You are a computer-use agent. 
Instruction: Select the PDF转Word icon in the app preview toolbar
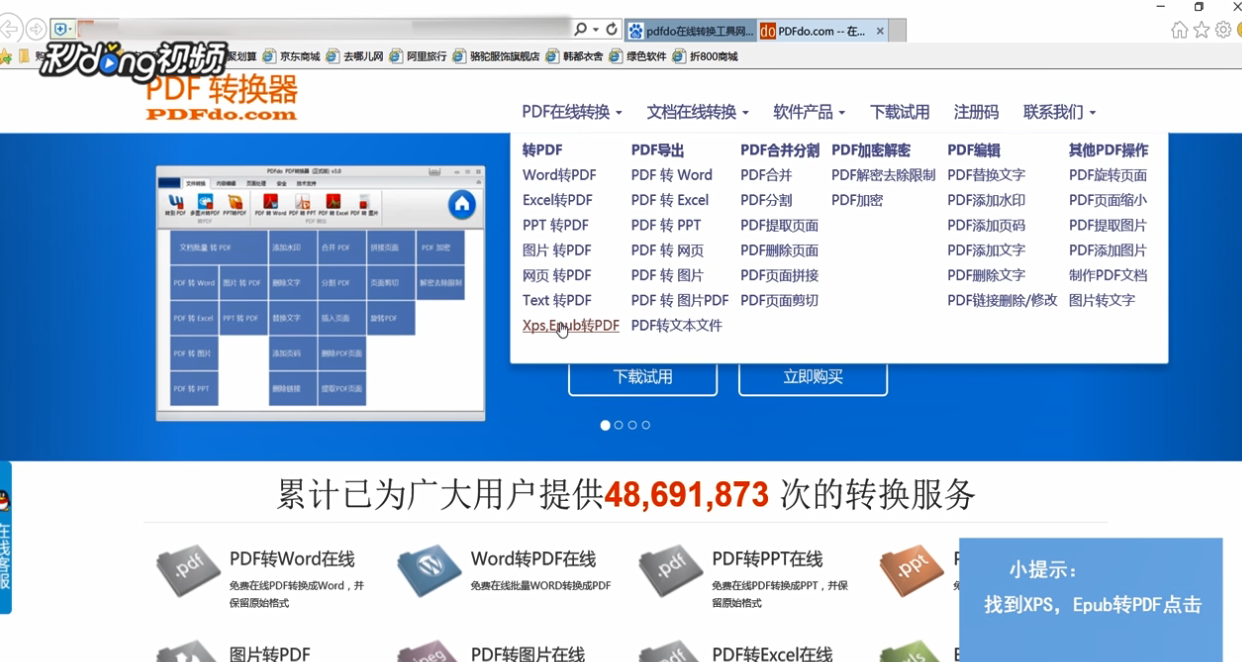point(271,202)
